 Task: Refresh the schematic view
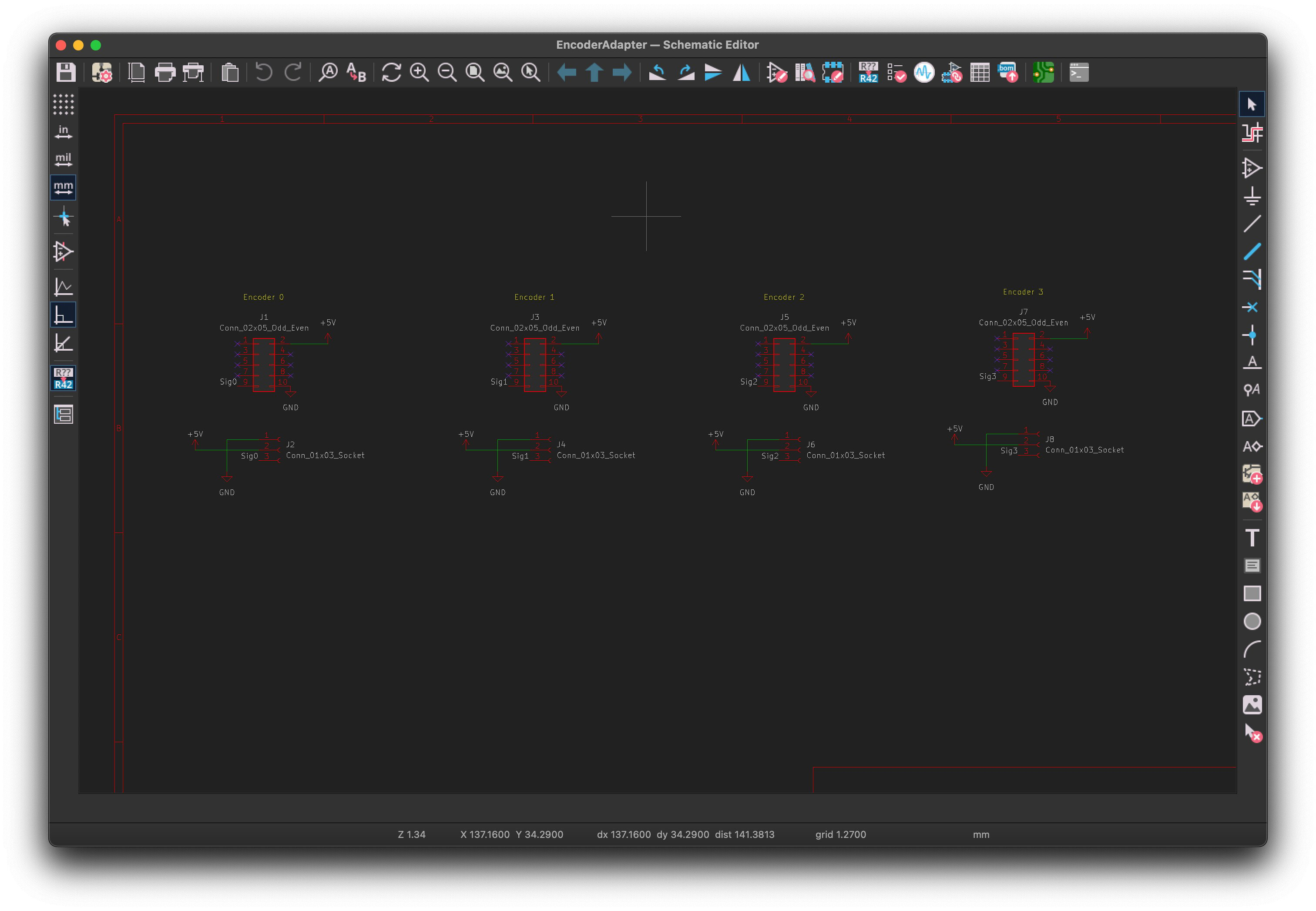392,73
